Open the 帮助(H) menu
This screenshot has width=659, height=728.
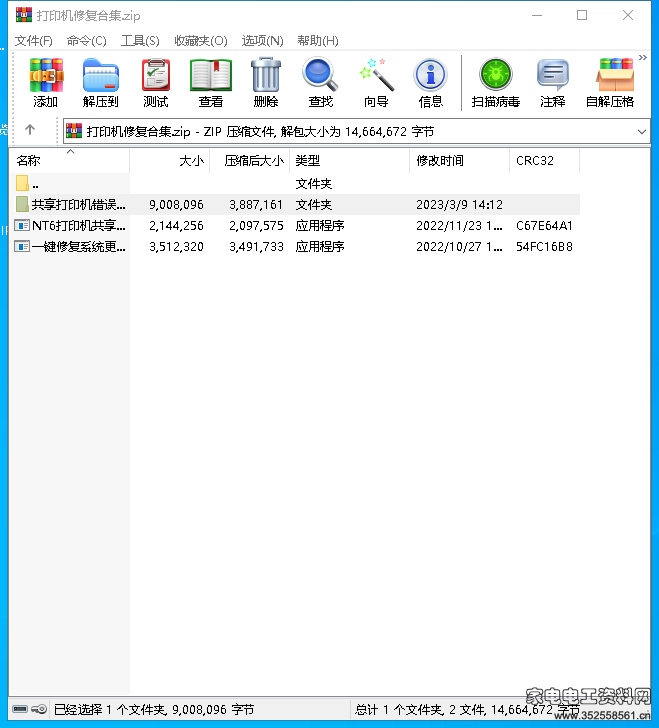(x=318, y=41)
